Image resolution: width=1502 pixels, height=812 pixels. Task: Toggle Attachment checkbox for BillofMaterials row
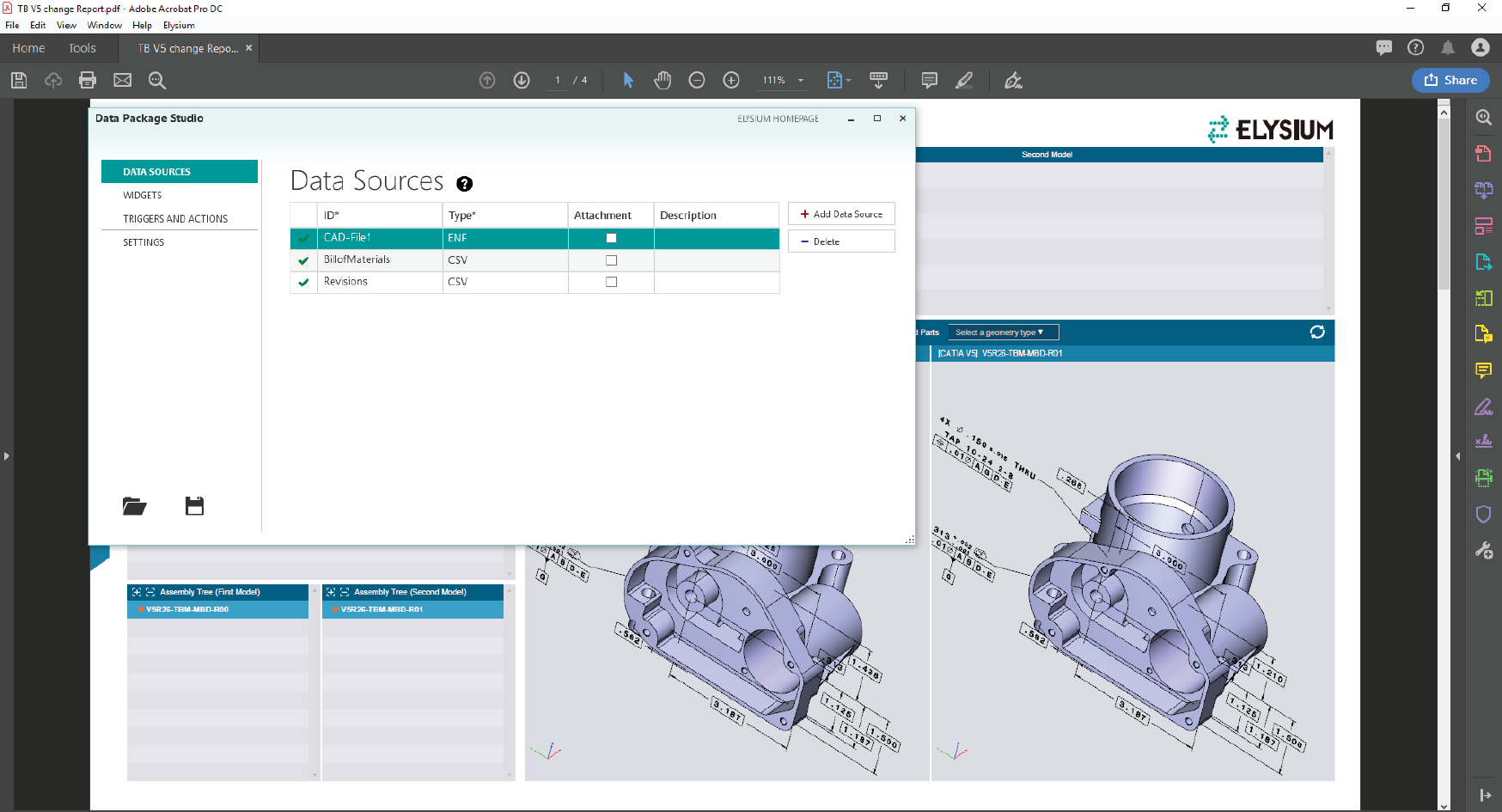pyautogui.click(x=611, y=260)
